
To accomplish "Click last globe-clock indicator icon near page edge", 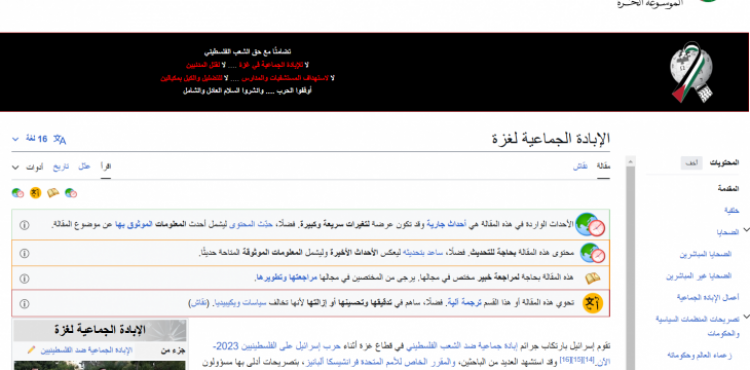I will (18, 193).
